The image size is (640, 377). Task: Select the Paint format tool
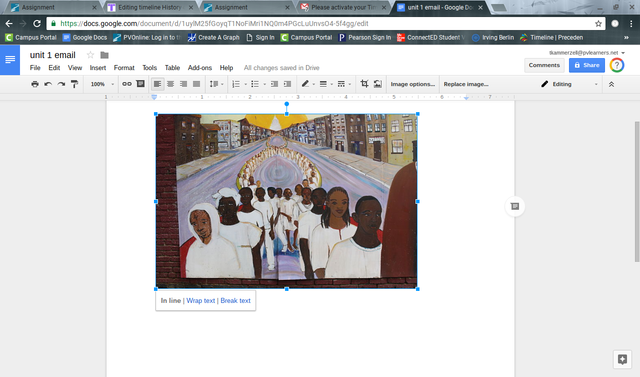point(74,84)
